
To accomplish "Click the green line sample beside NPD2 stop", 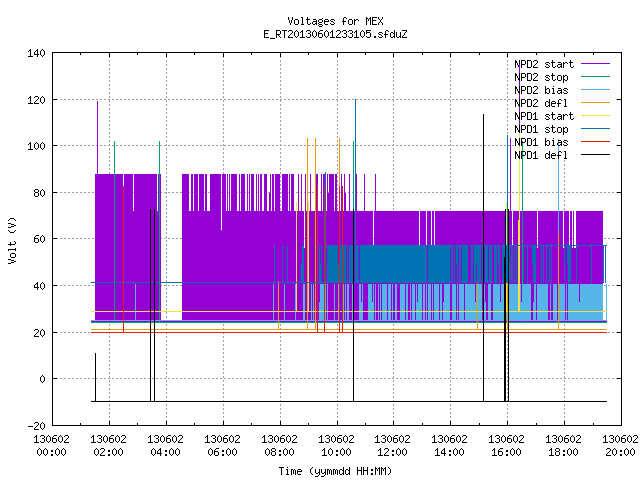I will pyautogui.click(x=596, y=77).
